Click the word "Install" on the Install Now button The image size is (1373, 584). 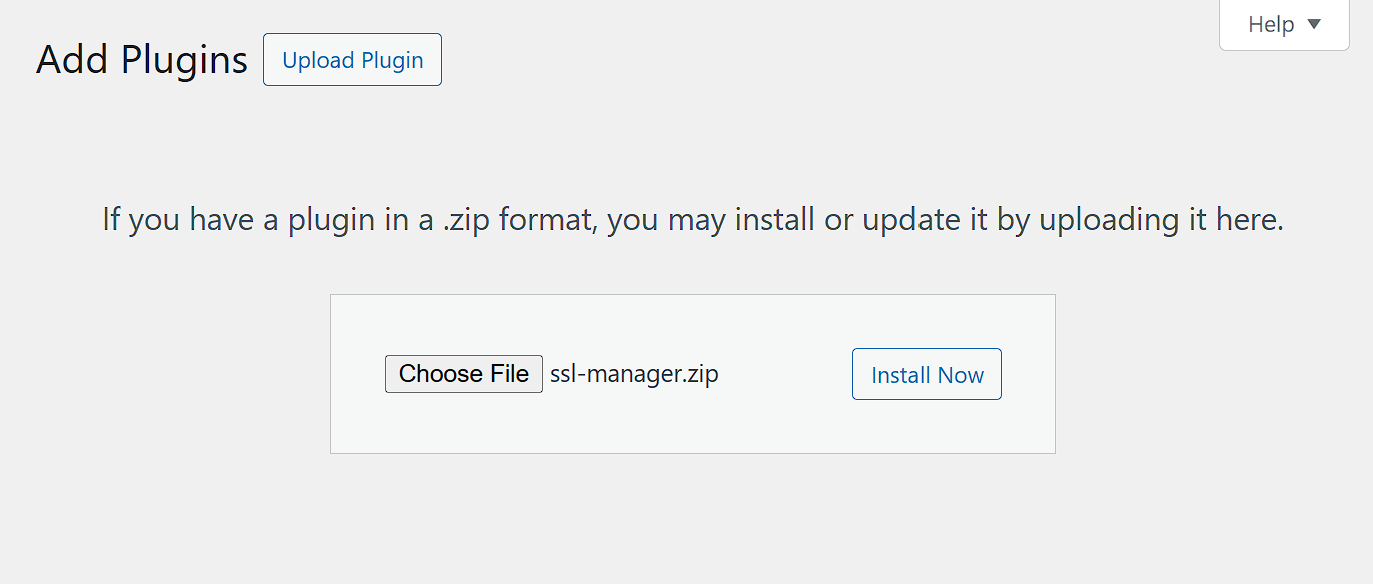[x=901, y=375]
